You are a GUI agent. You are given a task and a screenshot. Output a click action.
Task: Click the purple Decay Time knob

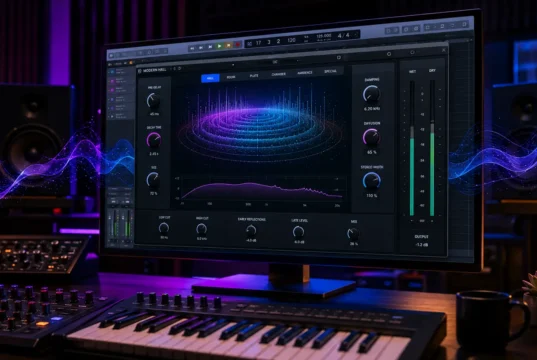(154, 140)
